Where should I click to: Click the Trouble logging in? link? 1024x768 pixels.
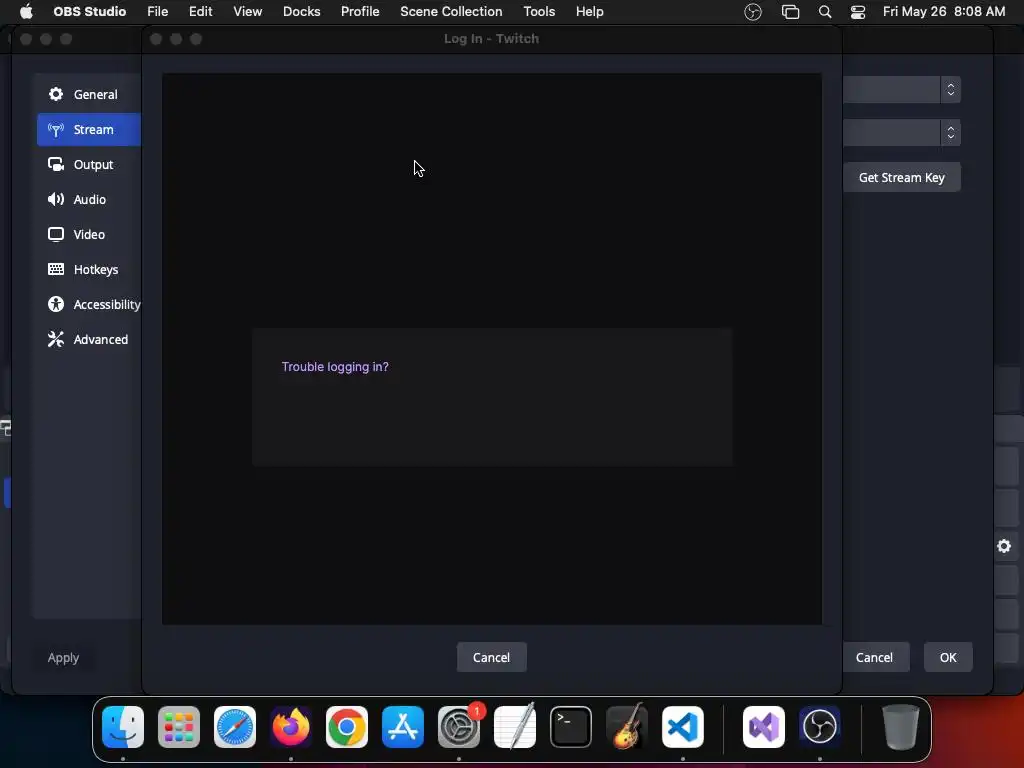pyautogui.click(x=335, y=367)
